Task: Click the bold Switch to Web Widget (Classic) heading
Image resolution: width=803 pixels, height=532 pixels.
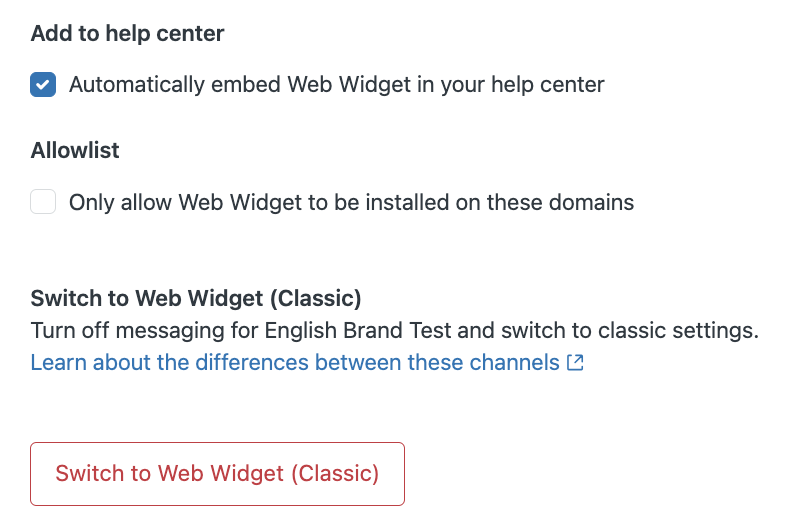Action: 196,299
